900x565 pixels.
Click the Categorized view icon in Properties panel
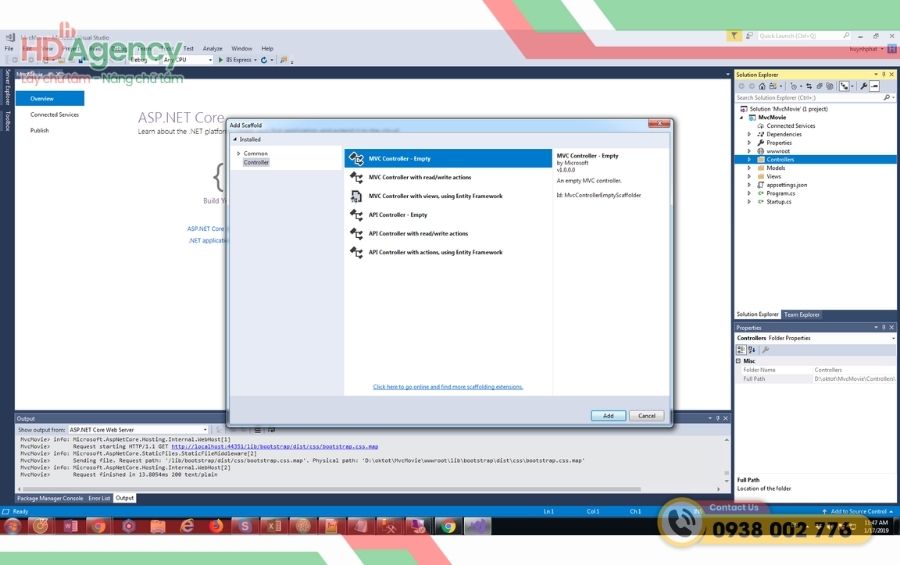[x=741, y=350]
